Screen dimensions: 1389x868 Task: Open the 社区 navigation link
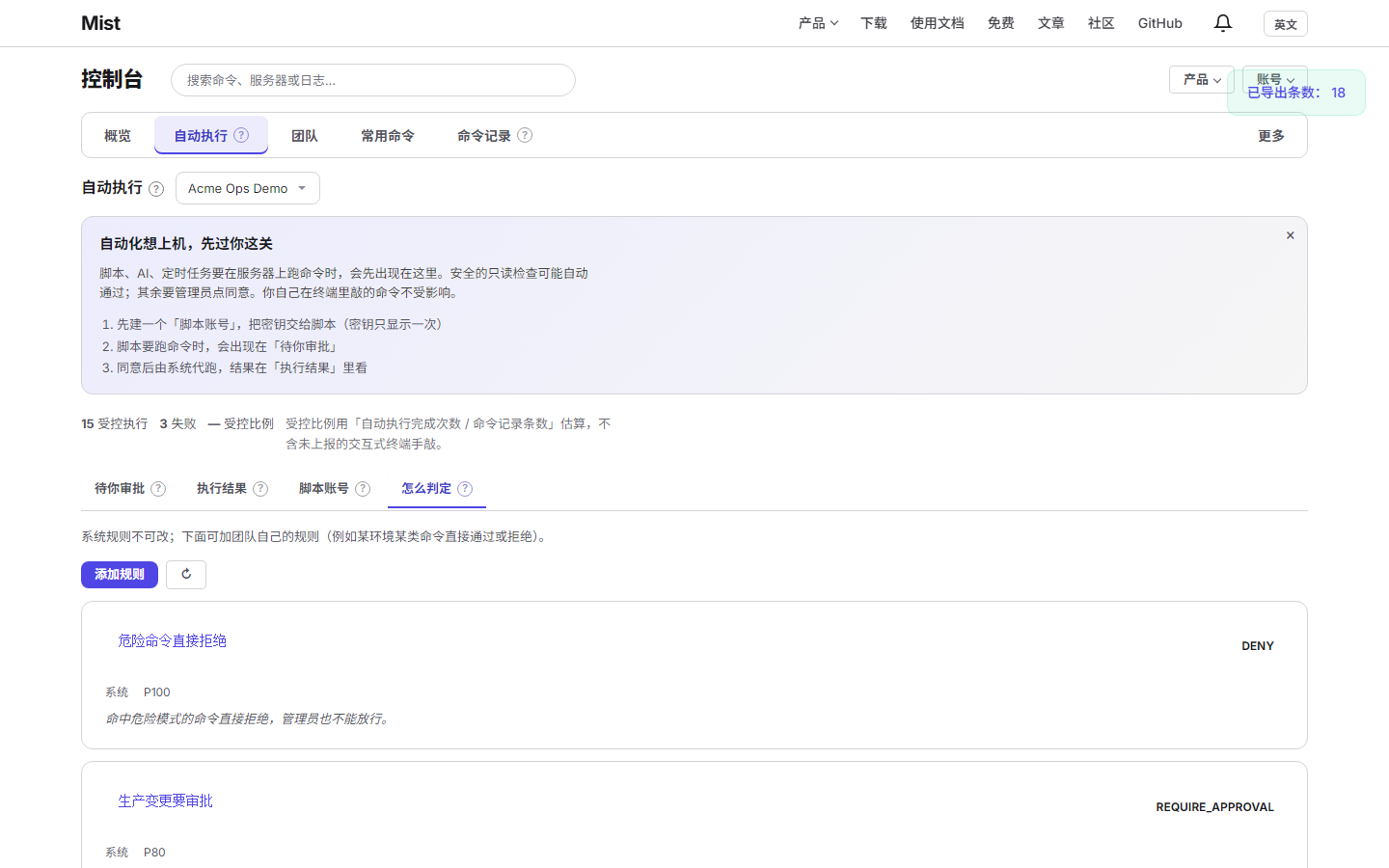1102,23
